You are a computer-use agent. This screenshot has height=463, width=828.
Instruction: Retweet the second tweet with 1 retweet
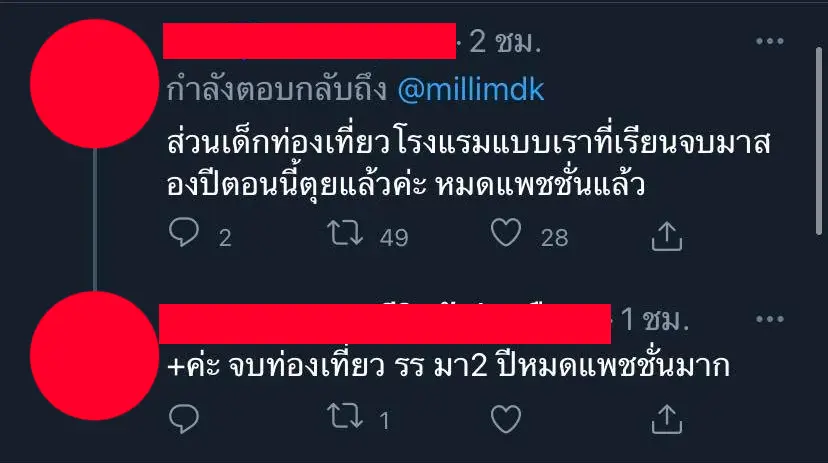click(345, 417)
